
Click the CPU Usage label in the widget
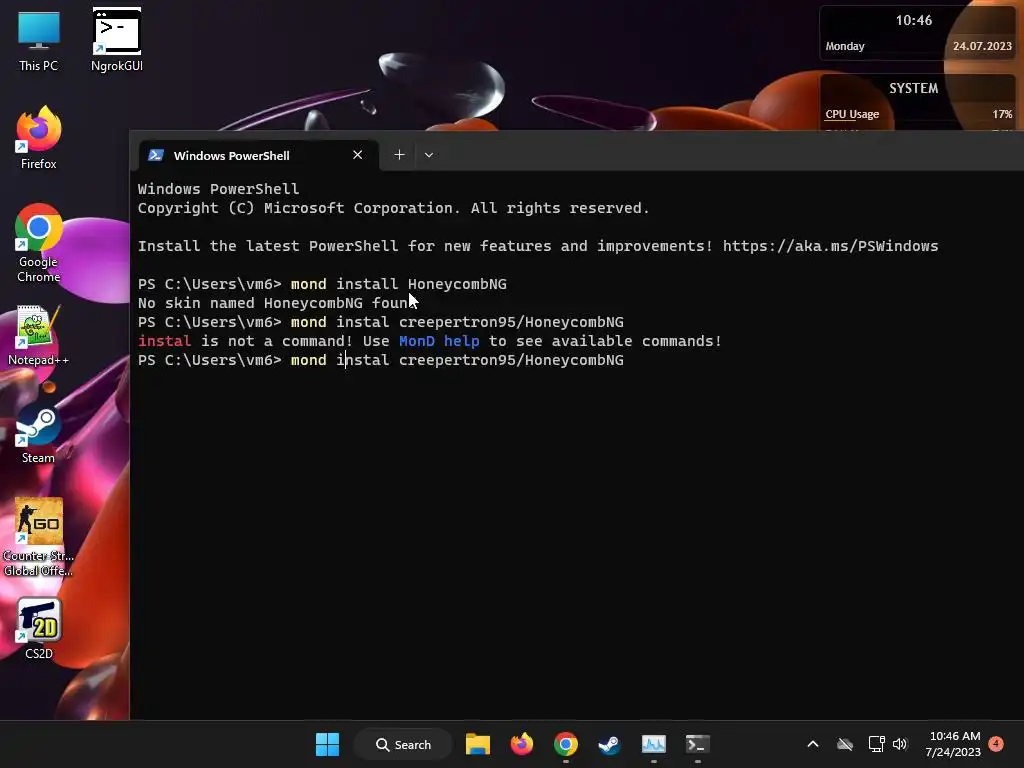[852, 114]
